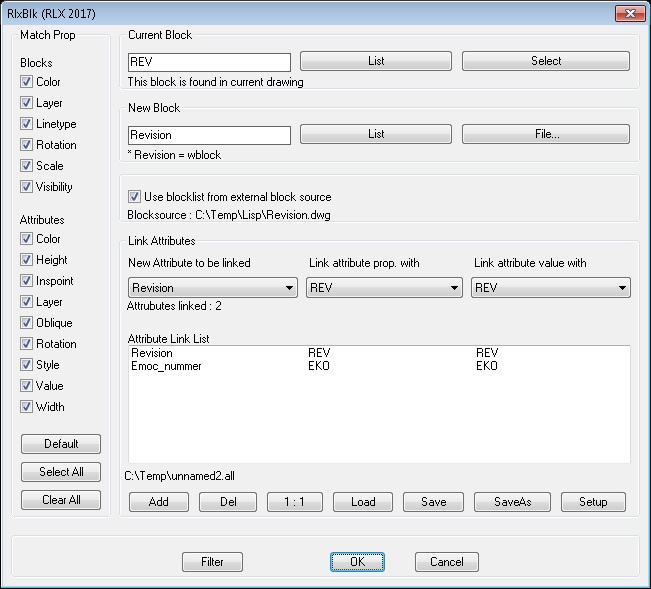This screenshot has height=589, width=651.
Task: Uncheck the Attributes Width checkbox
Action: 26,406
